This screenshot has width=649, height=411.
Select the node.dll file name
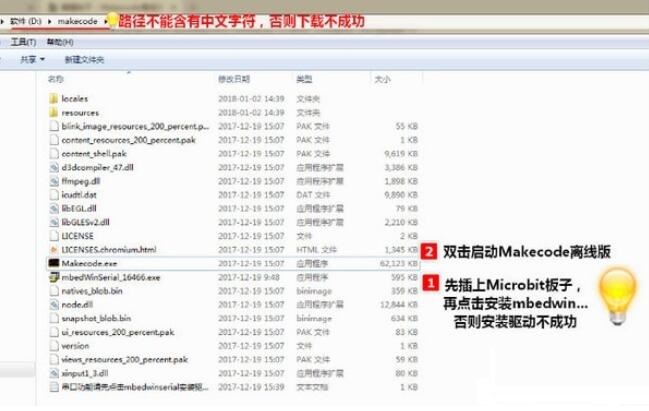coord(77,305)
